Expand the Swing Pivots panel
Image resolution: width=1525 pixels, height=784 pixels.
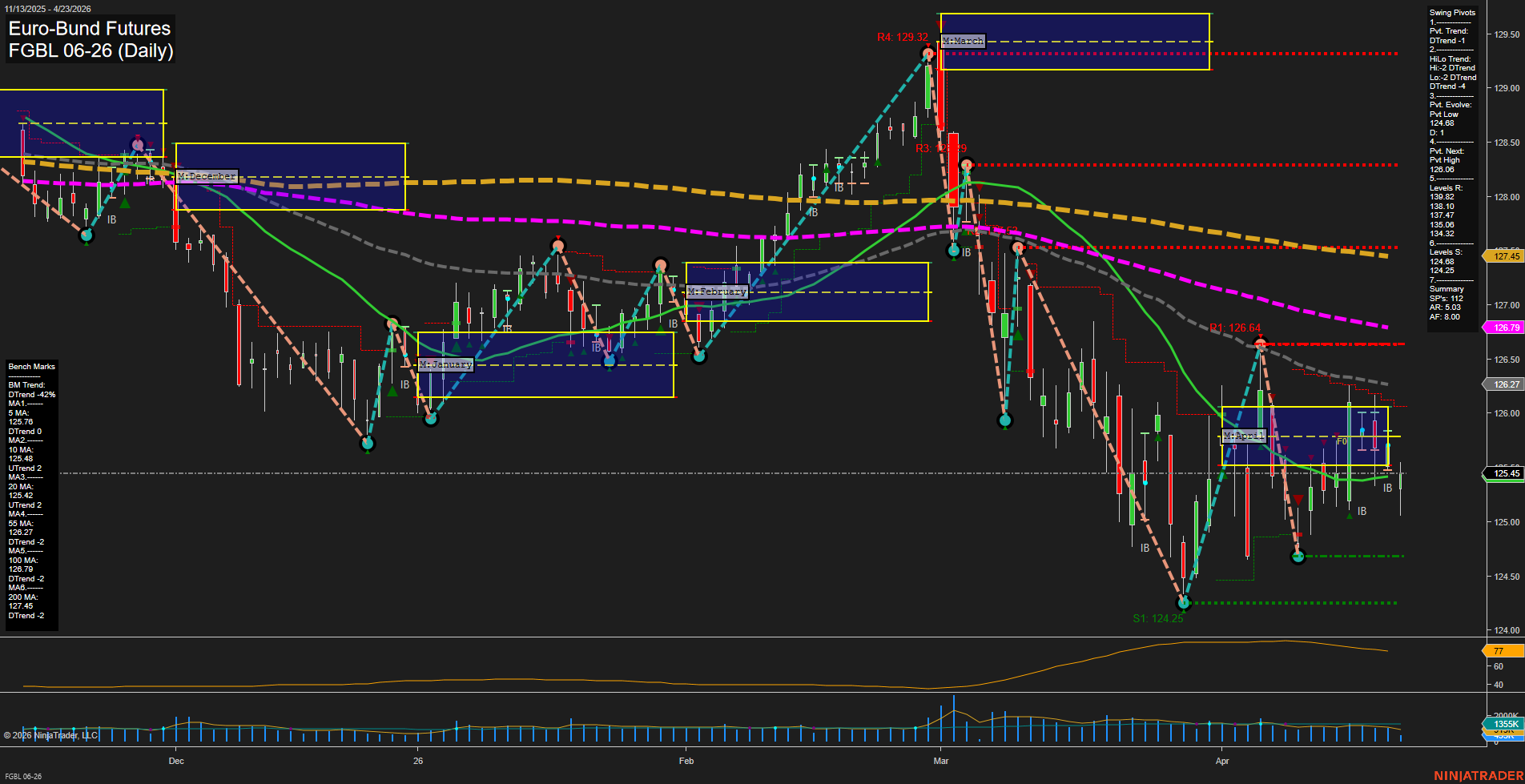1452,12
